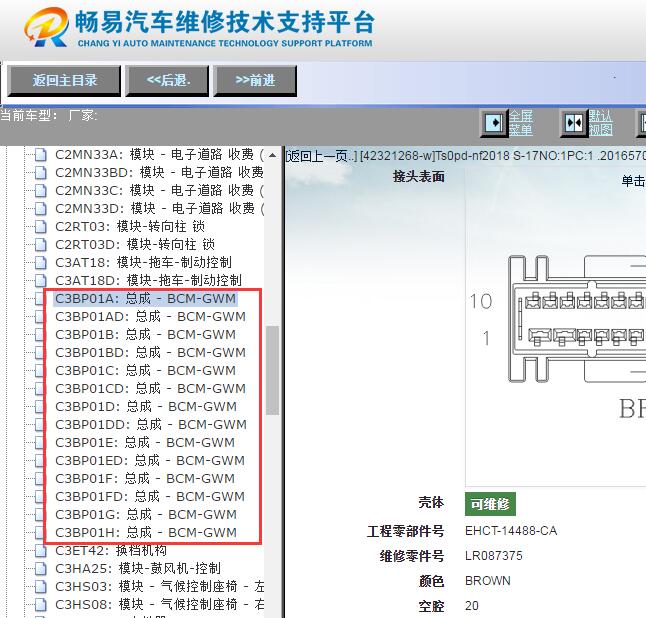Select tree item C3BP01AD 总成 BCM-GWM
646x618 pixels.
click(150, 316)
